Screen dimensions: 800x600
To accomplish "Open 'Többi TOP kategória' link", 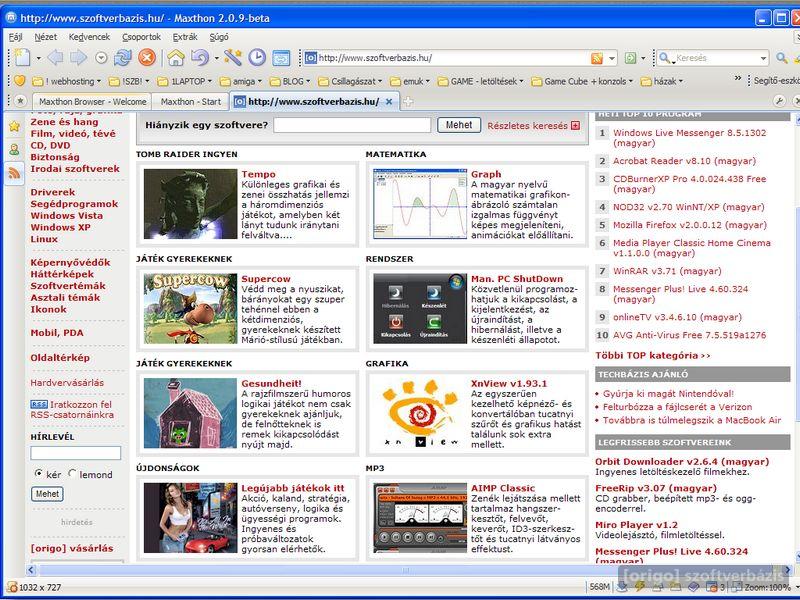I will [653, 355].
